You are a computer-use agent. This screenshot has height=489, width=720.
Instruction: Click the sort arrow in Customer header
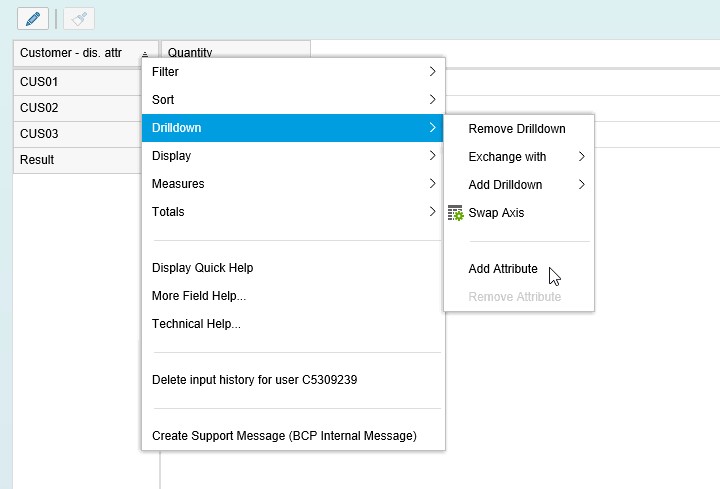pyautogui.click(x=145, y=54)
